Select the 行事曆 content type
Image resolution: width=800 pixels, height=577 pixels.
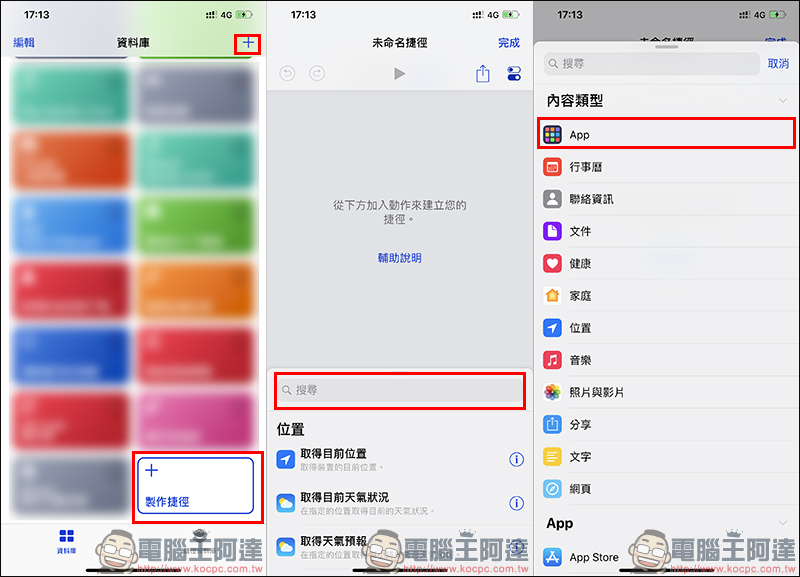pos(666,167)
